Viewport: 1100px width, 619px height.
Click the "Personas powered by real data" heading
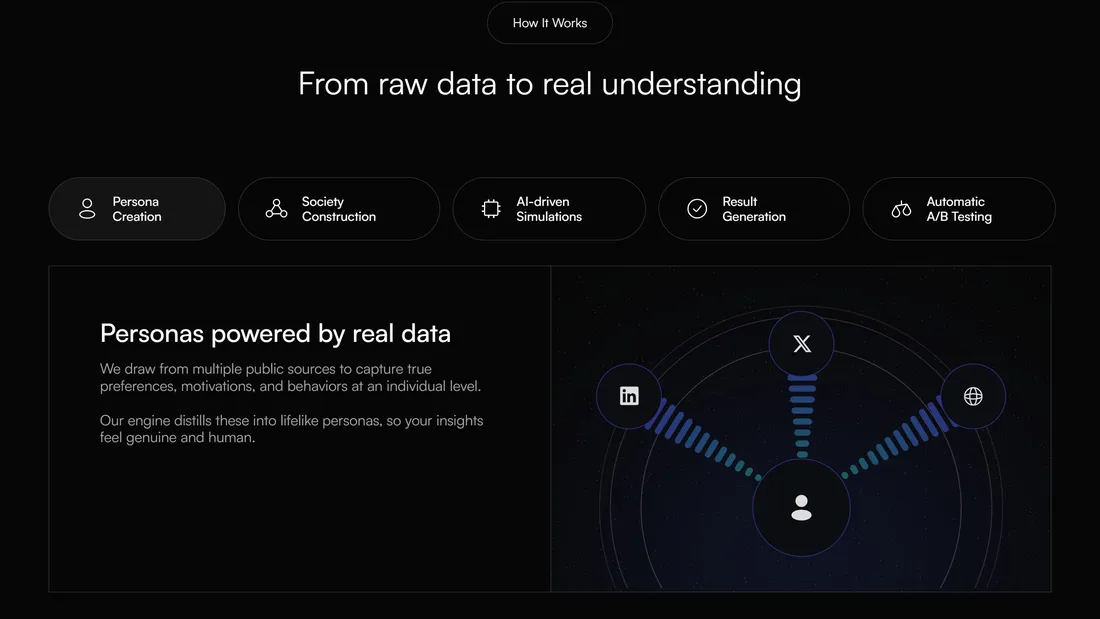[x=275, y=333]
